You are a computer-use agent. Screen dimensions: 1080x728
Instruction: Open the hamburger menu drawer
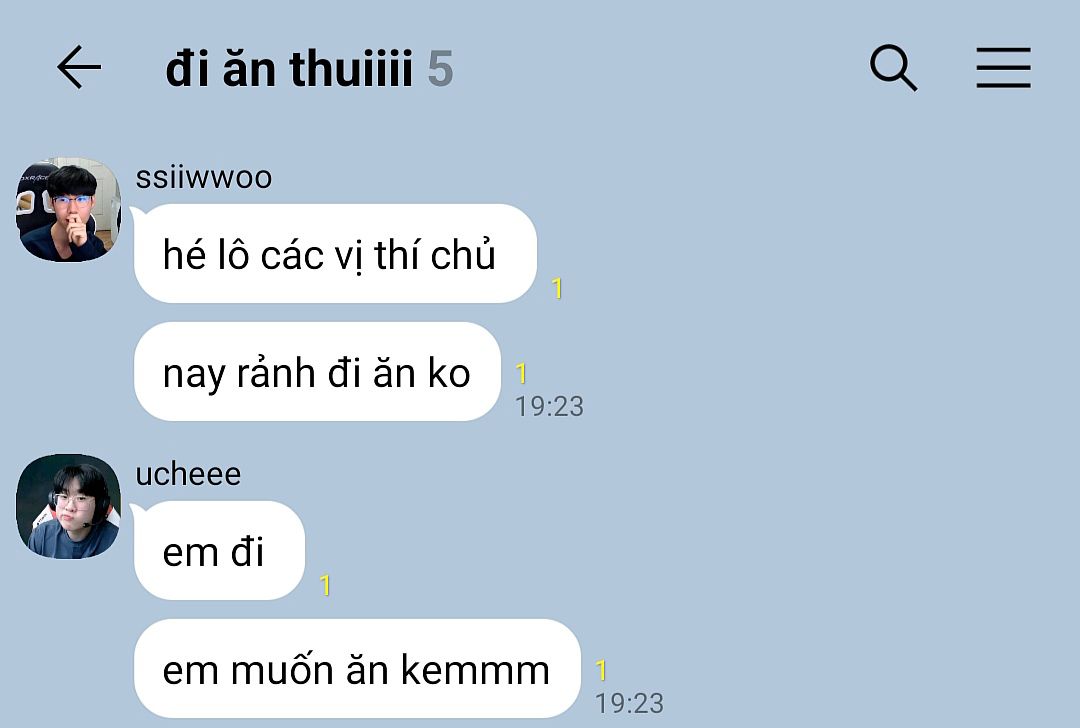[1004, 67]
